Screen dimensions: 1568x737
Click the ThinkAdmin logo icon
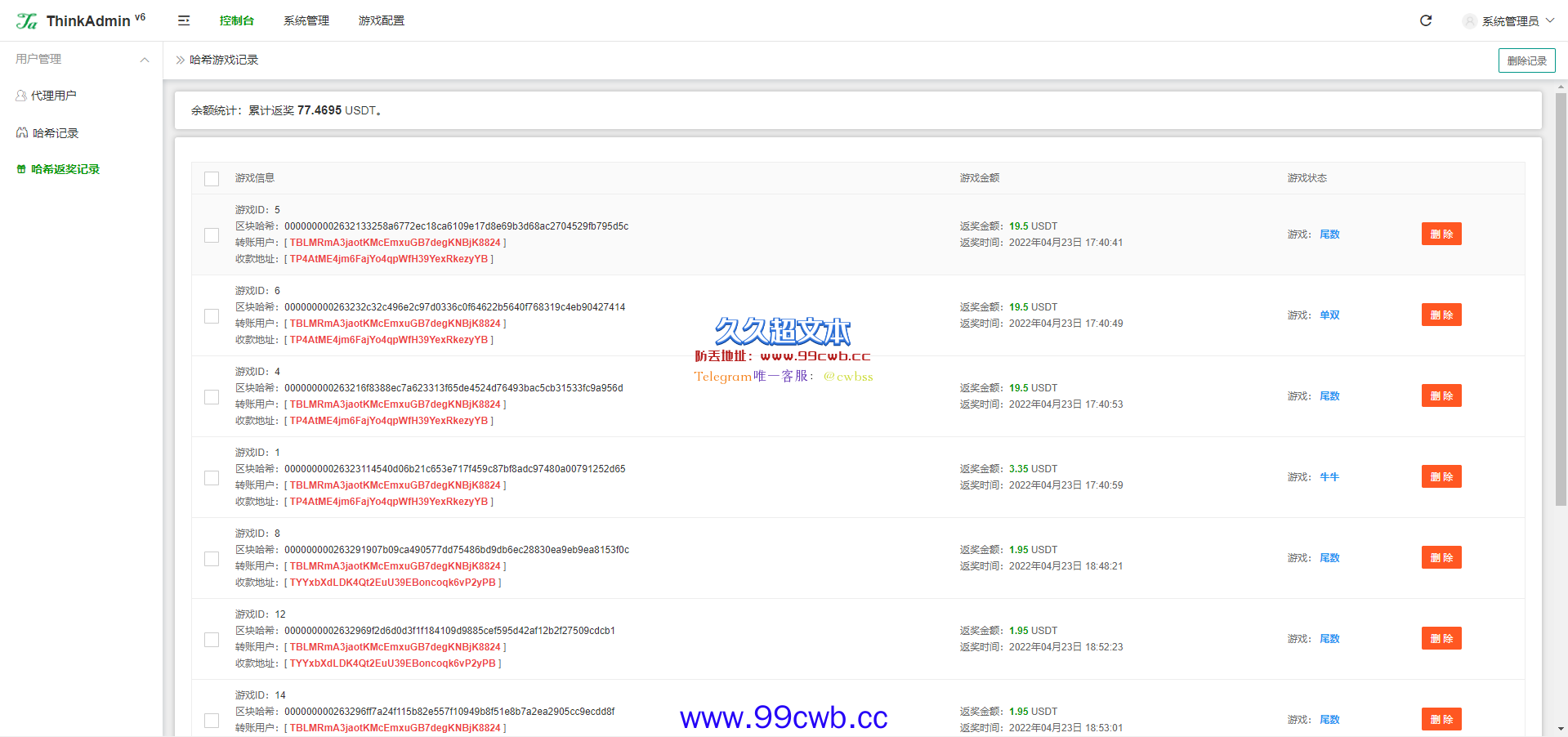click(x=27, y=21)
